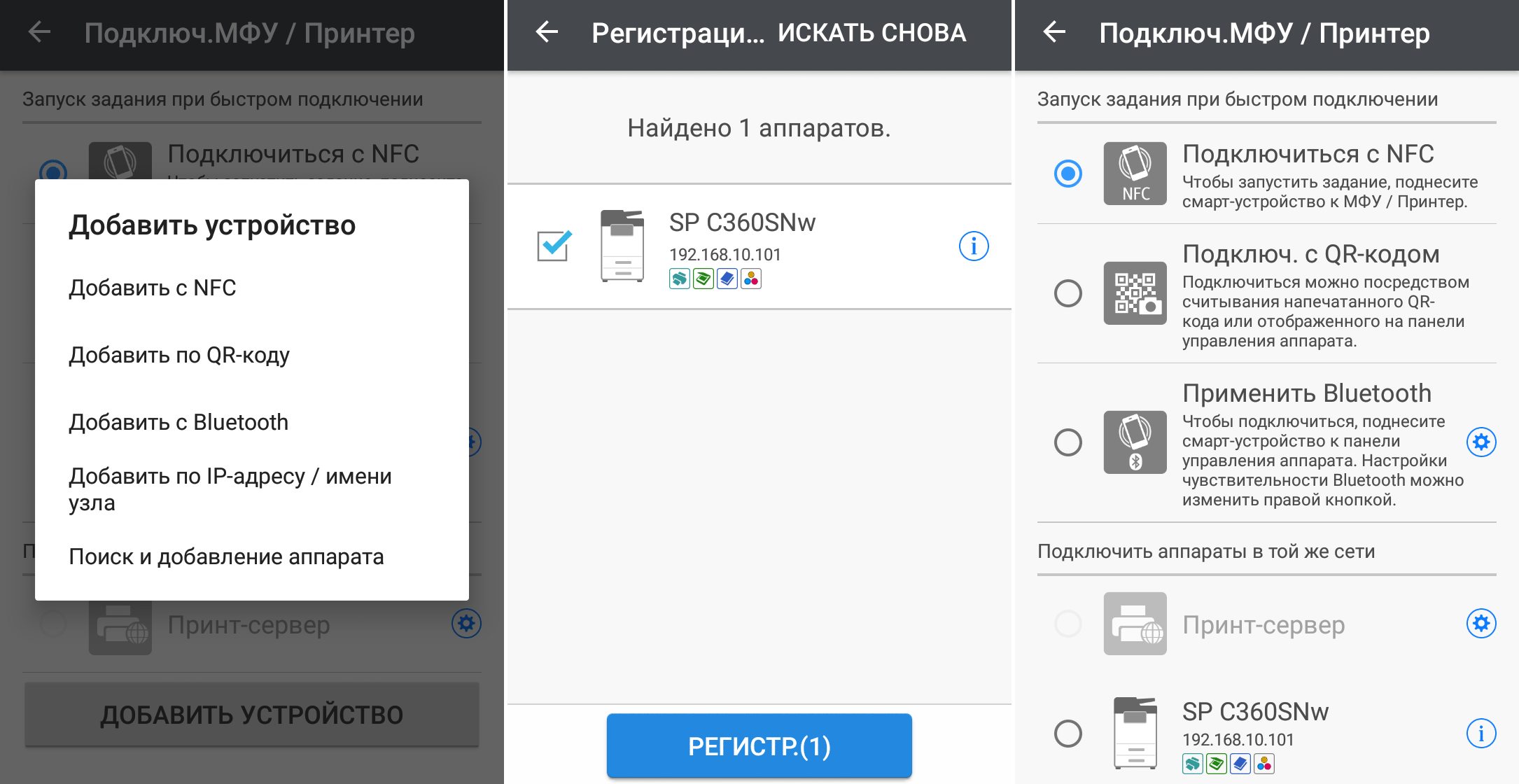
Task: Open Bluetooth sensitivity settings gear
Action: (x=1481, y=442)
